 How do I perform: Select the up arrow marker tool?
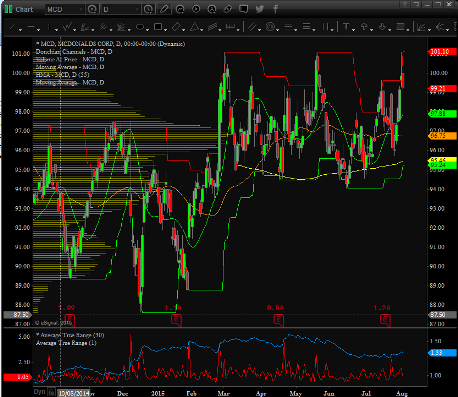coord(364,27)
